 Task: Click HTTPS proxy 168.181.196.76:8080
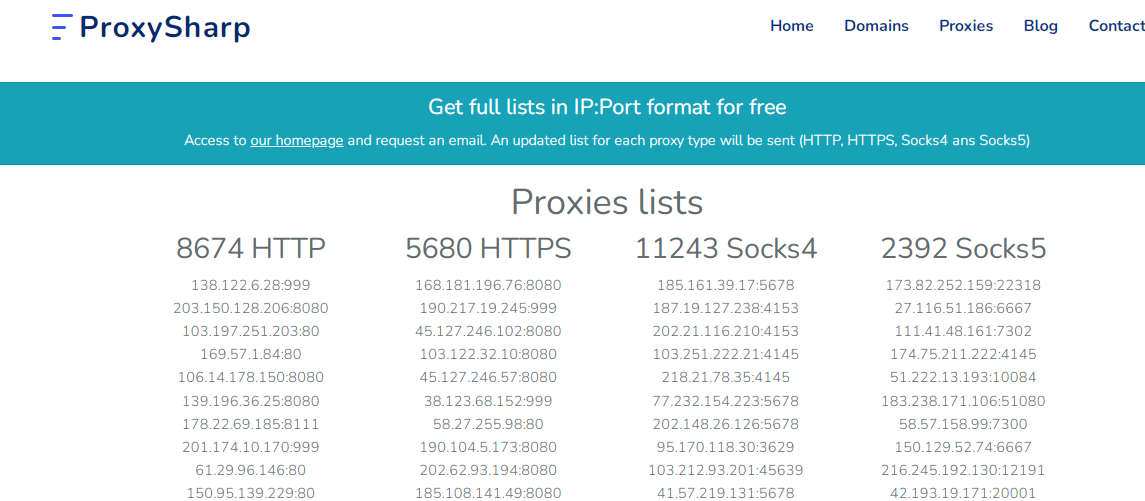(x=489, y=286)
